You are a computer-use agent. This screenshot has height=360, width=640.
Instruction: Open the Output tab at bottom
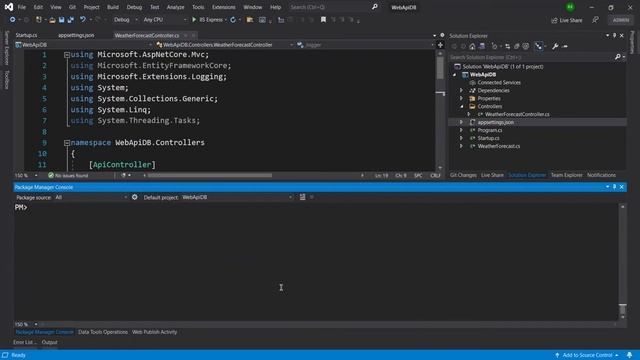click(x=49, y=342)
